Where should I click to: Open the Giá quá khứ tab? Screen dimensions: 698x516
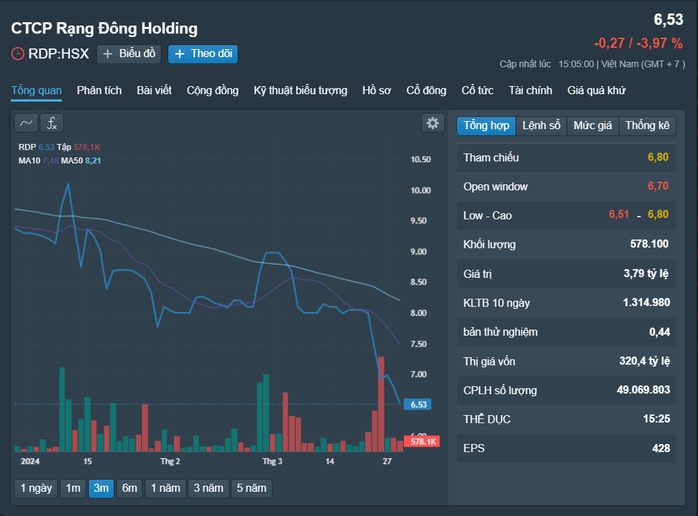pyautogui.click(x=596, y=91)
